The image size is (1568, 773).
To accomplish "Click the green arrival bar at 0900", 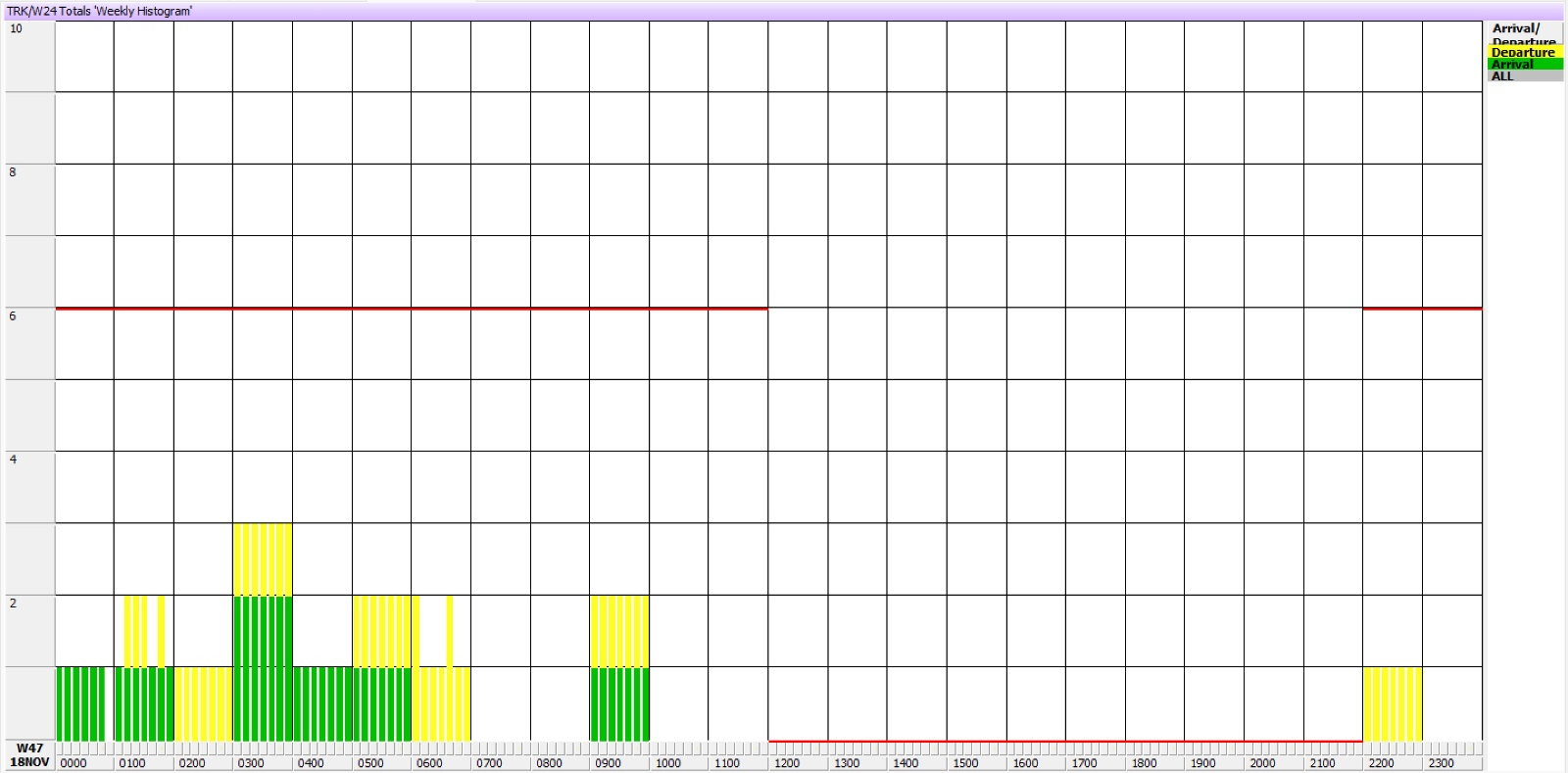I will [619, 703].
